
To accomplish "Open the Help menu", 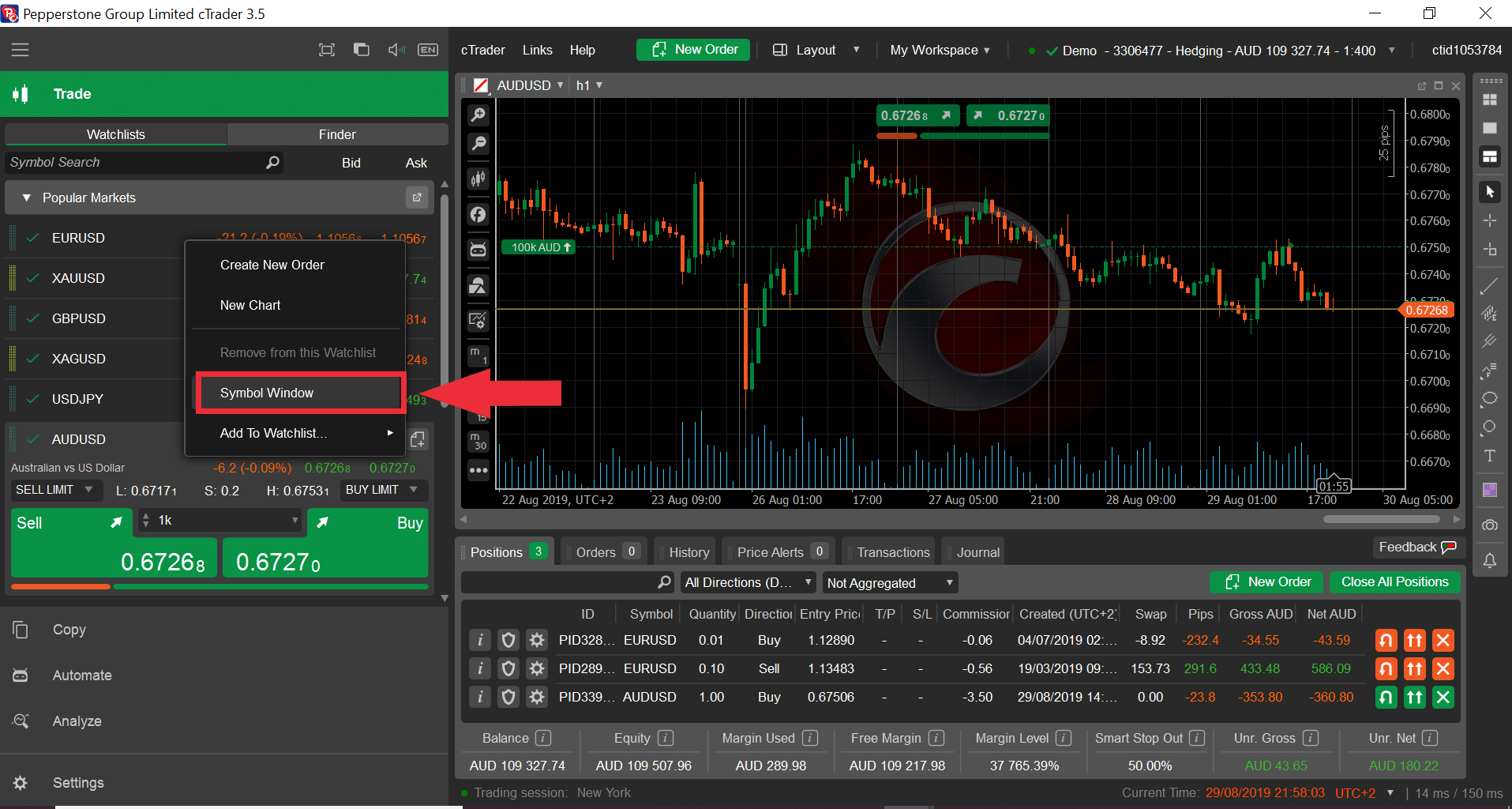I will coord(583,50).
